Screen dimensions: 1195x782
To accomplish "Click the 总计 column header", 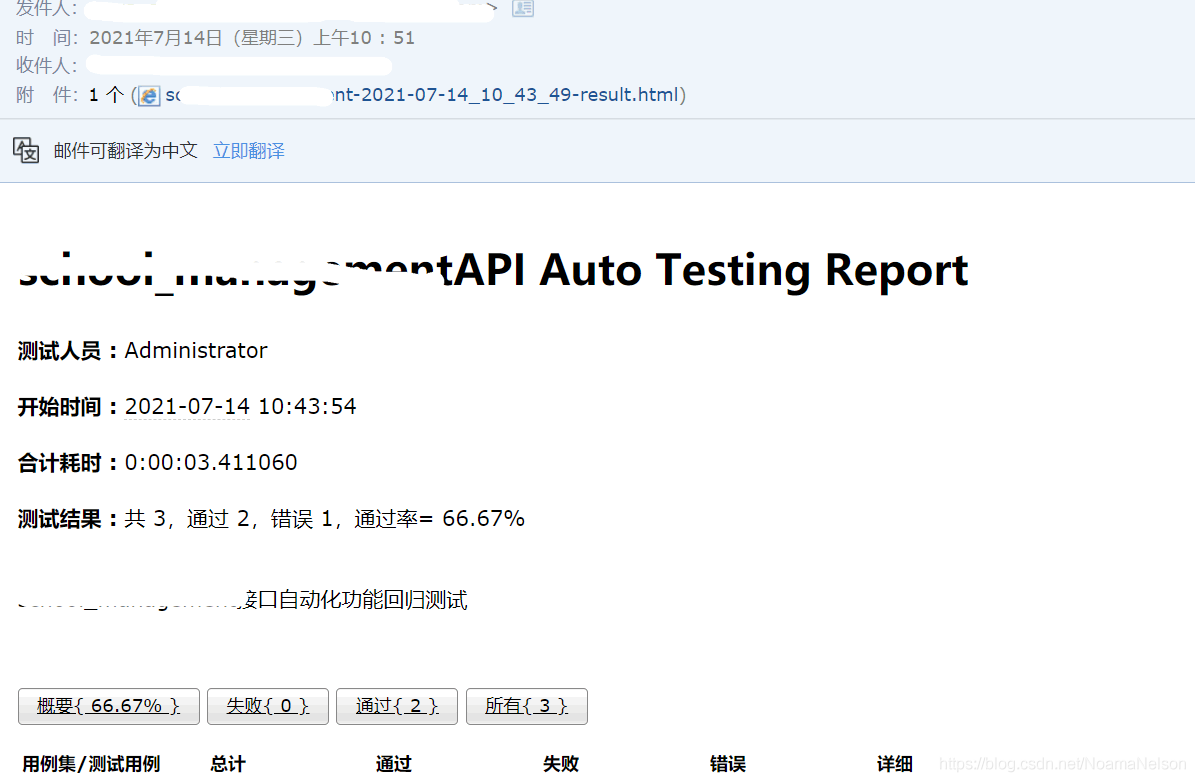I will 228,764.
